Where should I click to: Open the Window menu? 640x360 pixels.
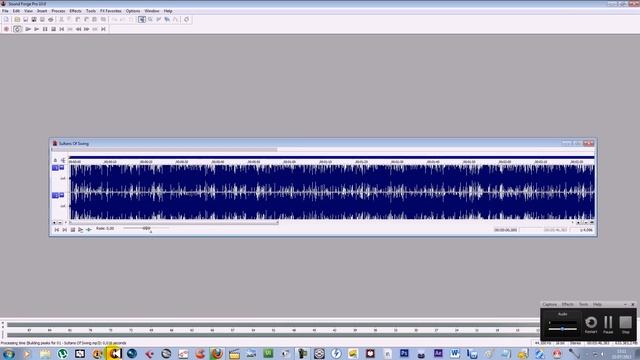click(152, 11)
